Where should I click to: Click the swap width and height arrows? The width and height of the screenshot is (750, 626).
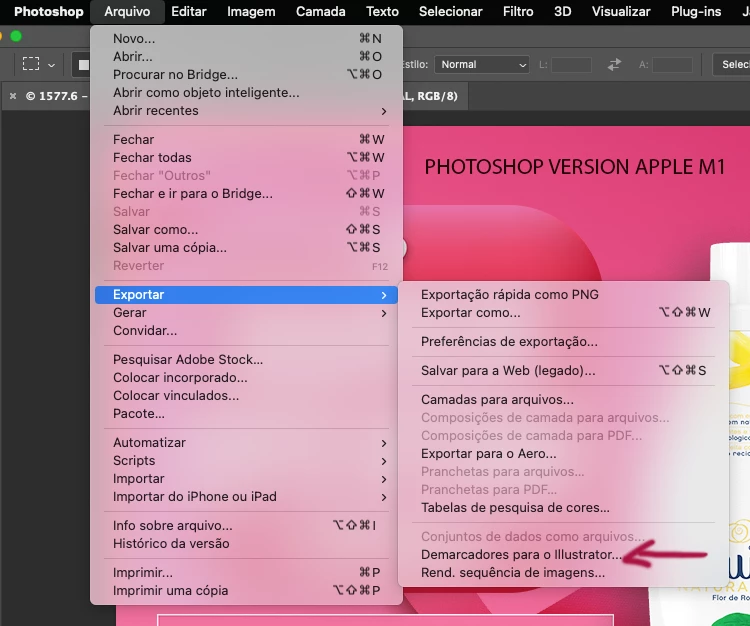click(614, 64)
